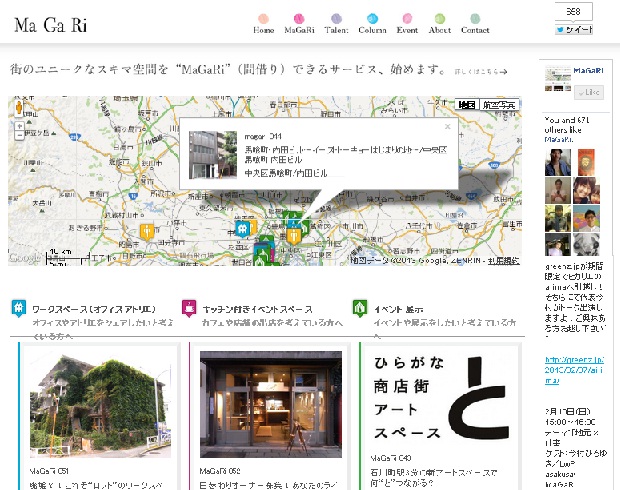Click the green About nav dot icon
Viewport: 620px width, 490px height.
pos(440,18)
